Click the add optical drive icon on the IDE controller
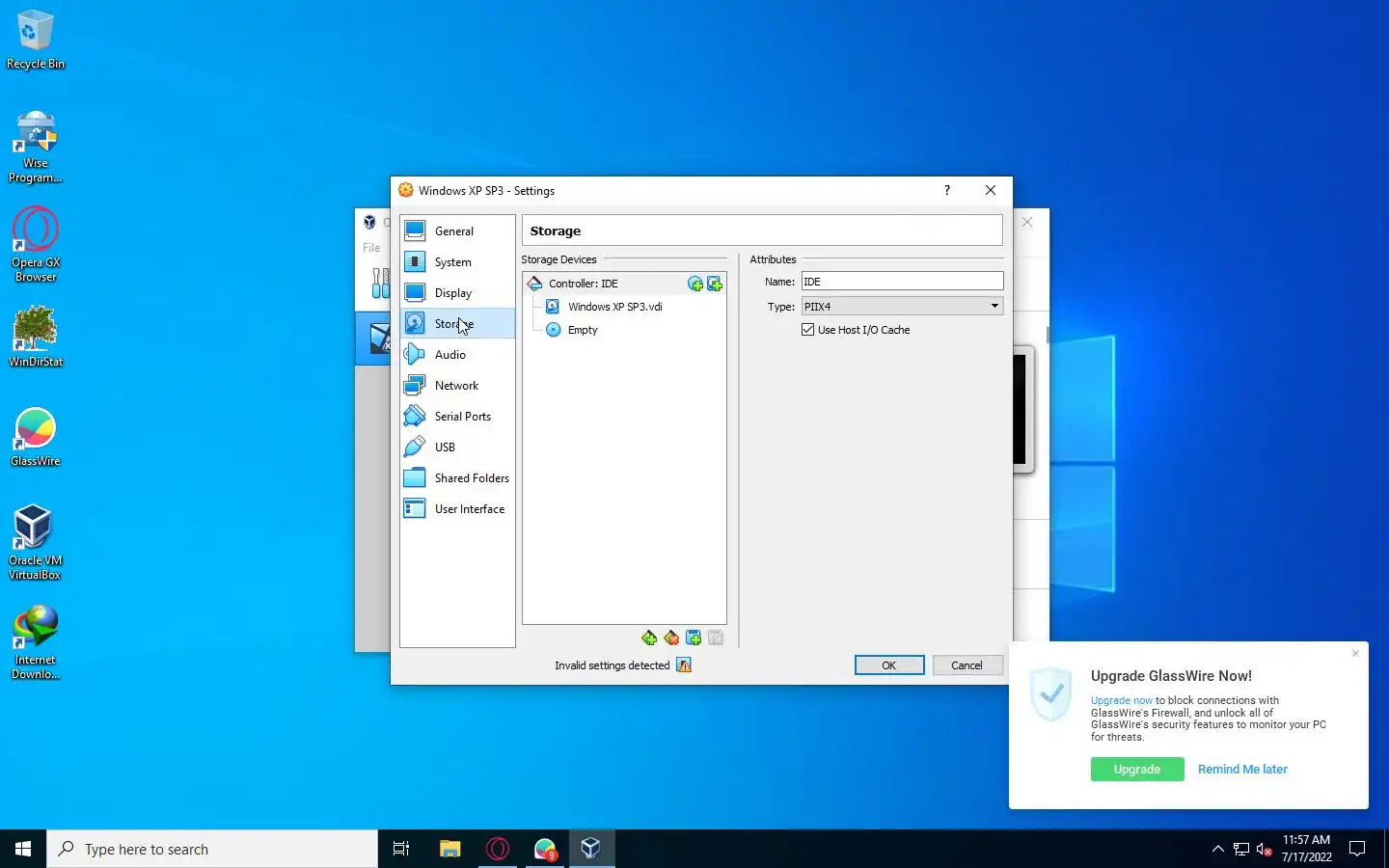1389x868 pixels. (x=694, y=284)
